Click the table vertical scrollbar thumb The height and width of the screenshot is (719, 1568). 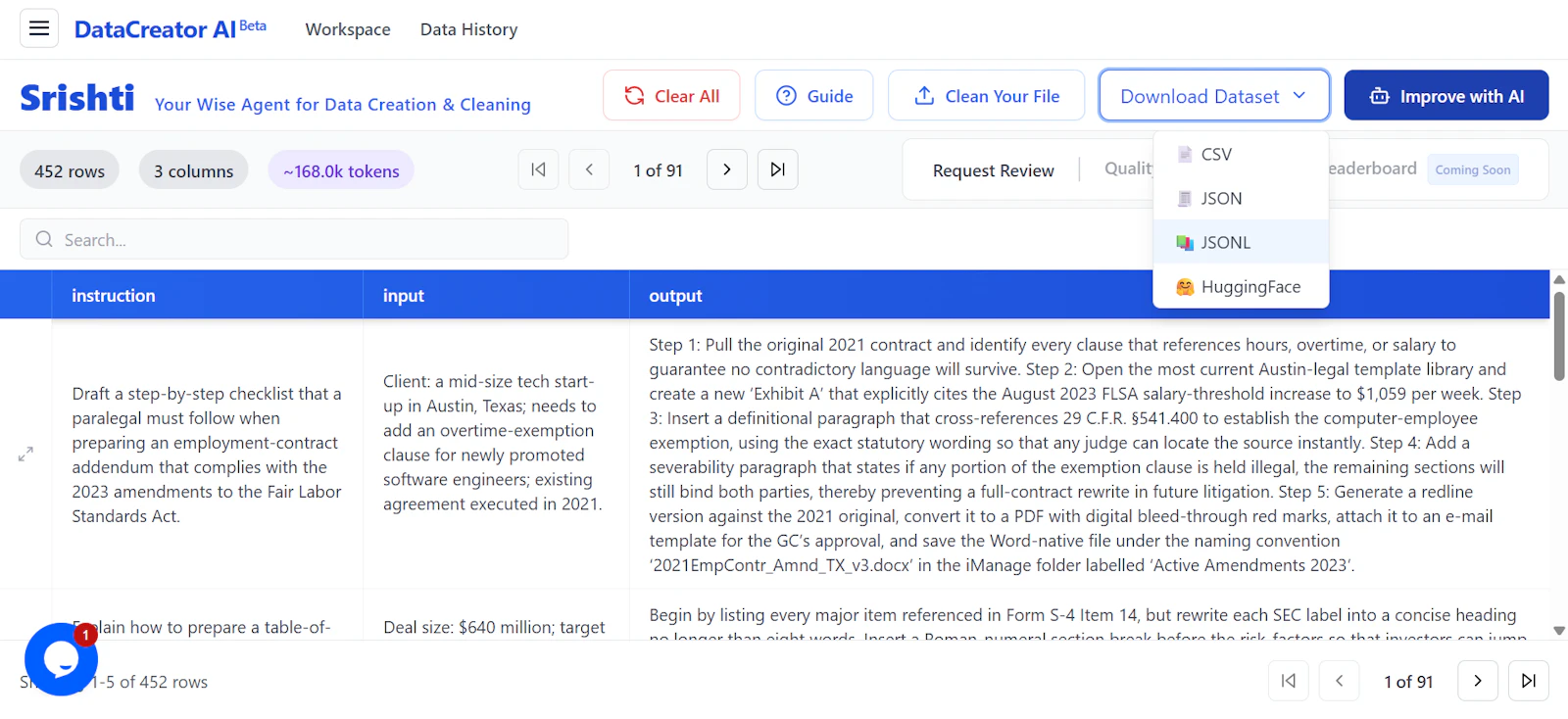click(1559, 335)
